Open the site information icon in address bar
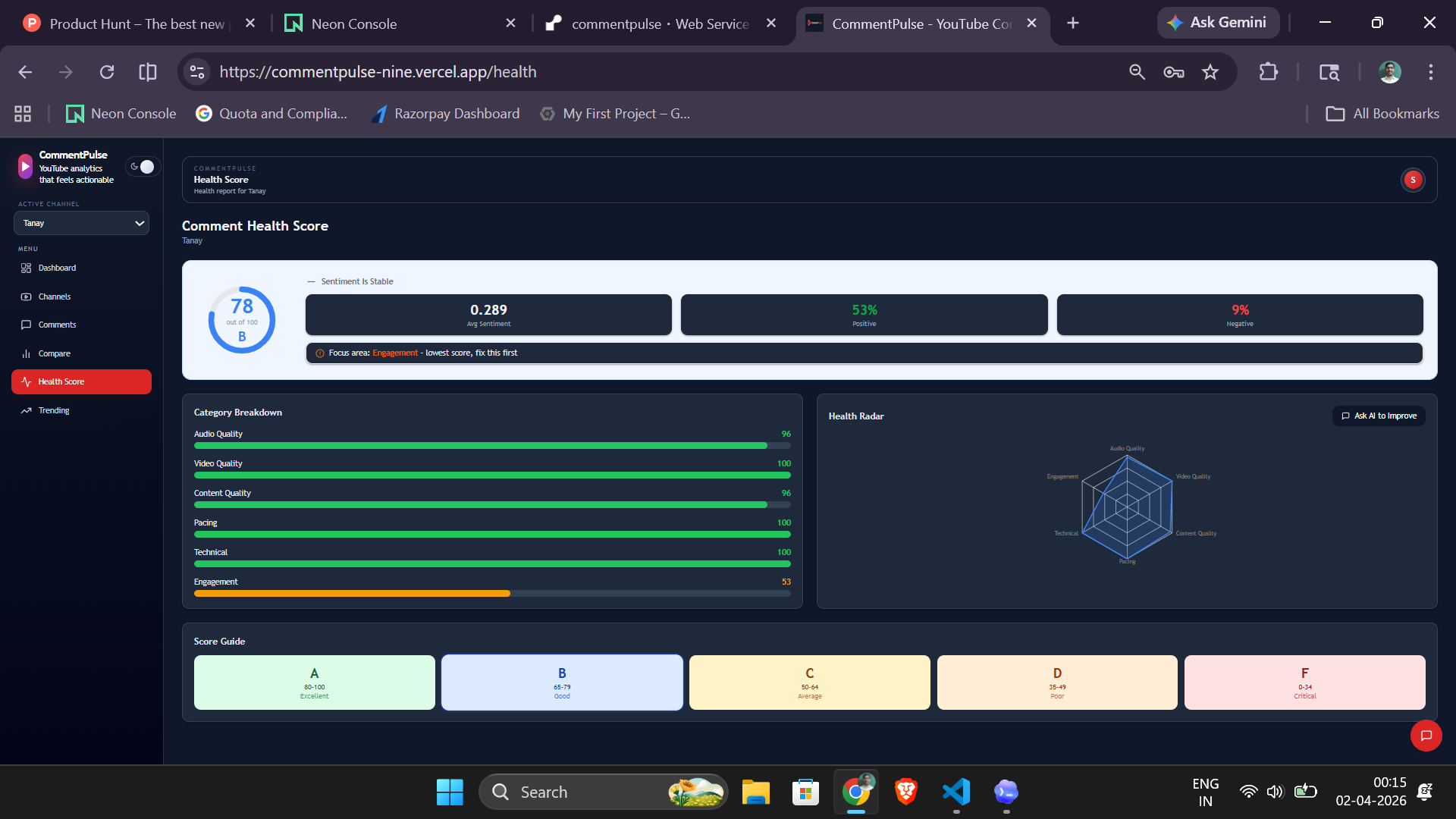The width and height of the screenshot is (1456, 819). pos(197,72)
